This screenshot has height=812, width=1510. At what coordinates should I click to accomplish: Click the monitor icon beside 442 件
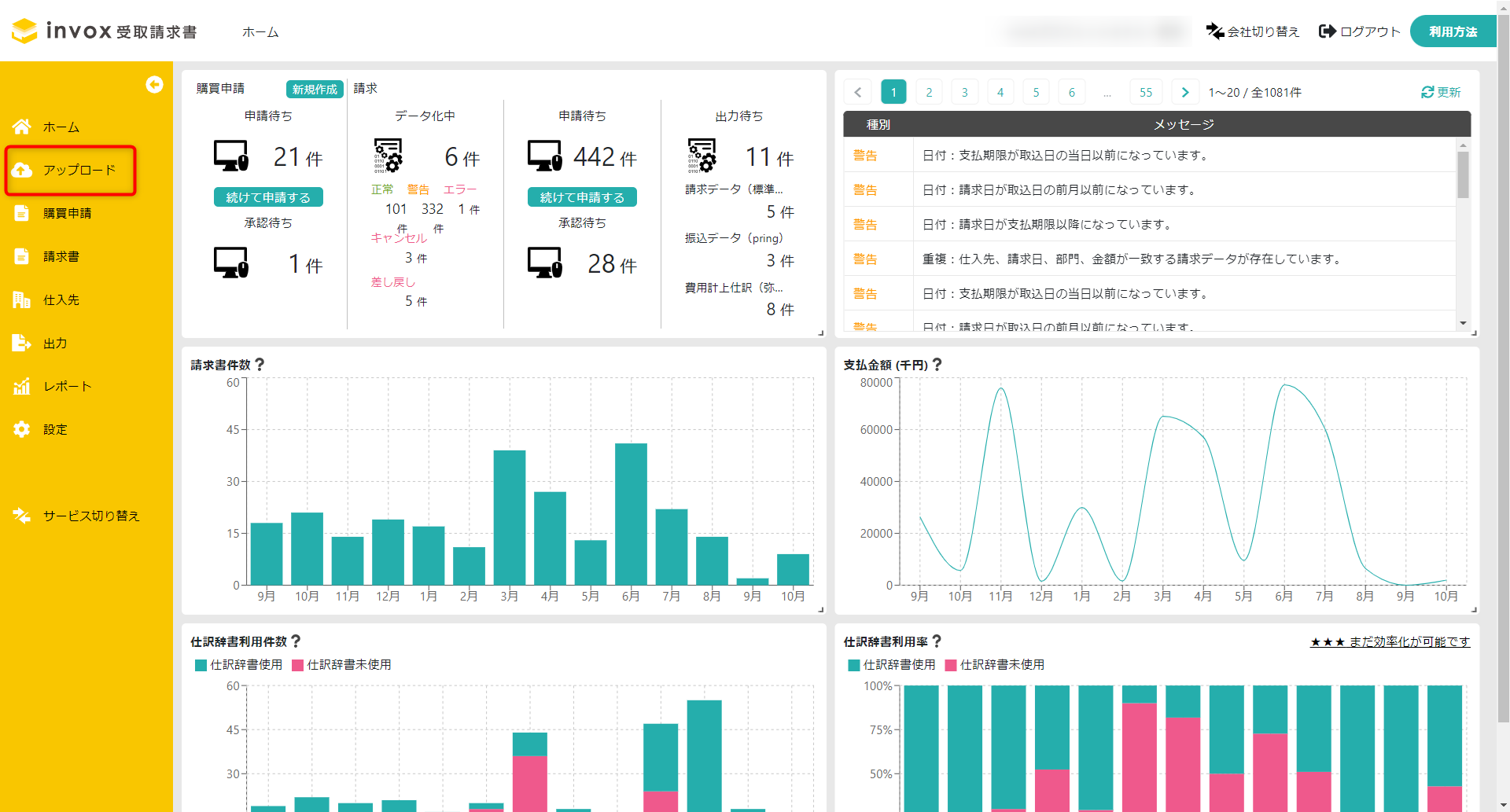545,156
